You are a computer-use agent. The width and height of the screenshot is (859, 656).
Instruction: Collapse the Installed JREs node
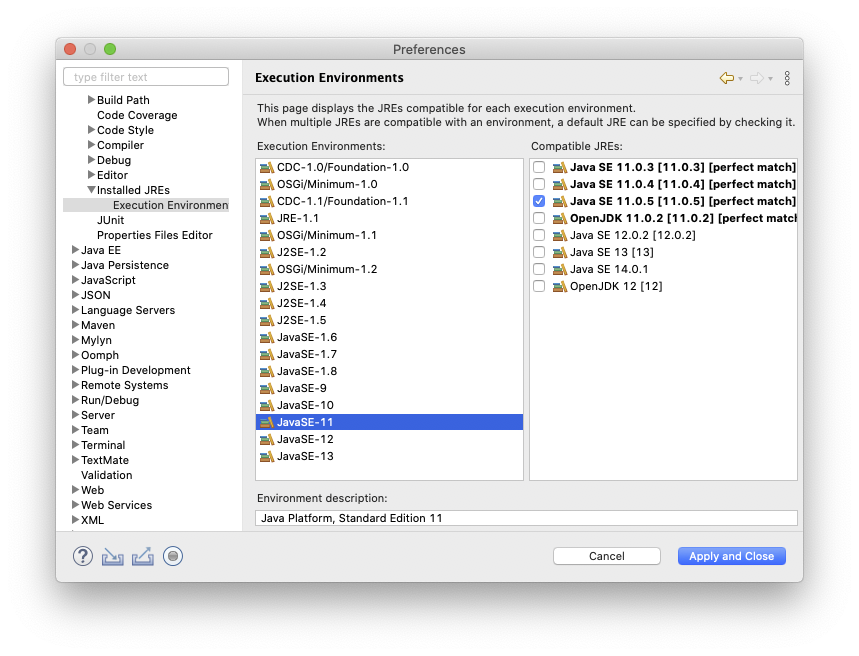click(91, 190)
